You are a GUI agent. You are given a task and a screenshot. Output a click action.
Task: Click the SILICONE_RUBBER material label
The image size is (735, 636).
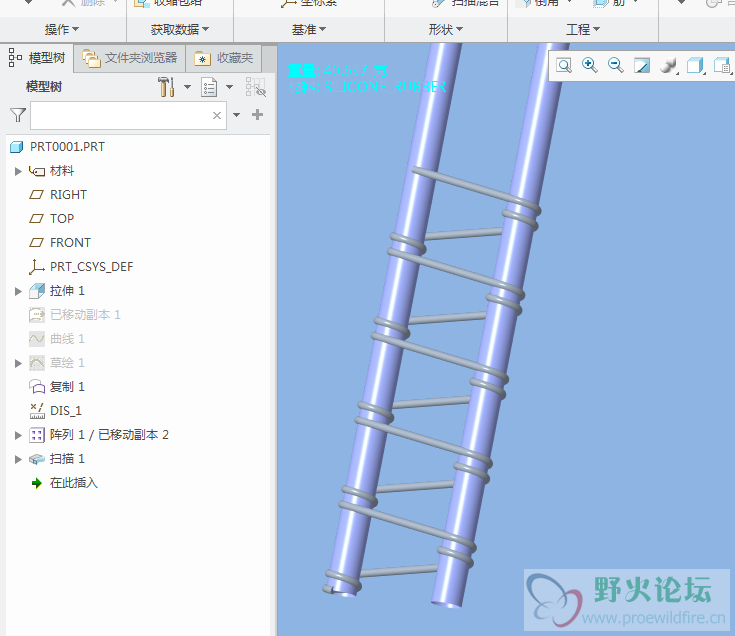[x=385, y=87]
